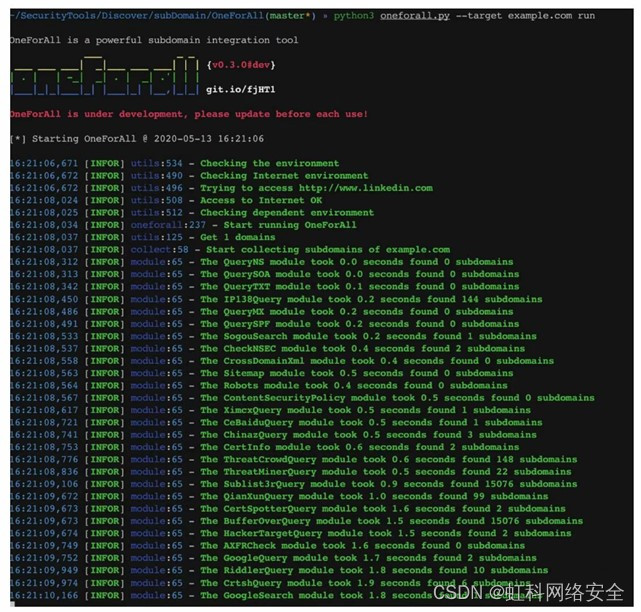Image resolution: width=641 pixels, height=612 pixels.
Task: Click the QueryNS module log line
Action: point(262,262)
